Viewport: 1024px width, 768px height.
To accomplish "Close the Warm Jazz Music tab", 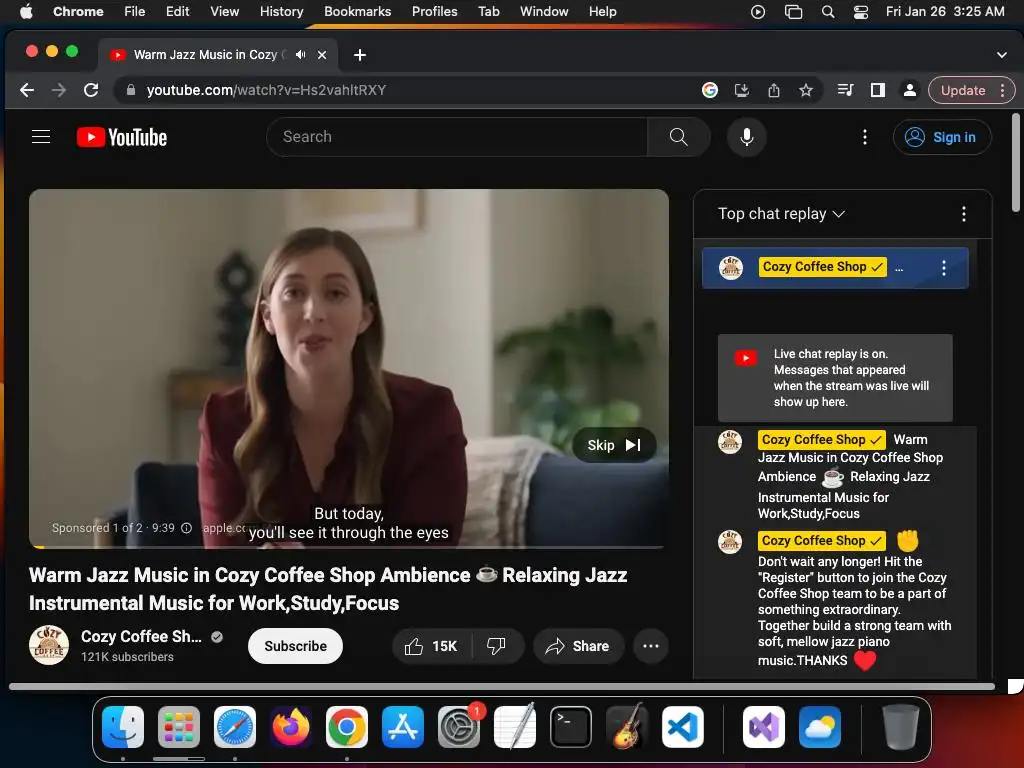I will tap(322, 55).
